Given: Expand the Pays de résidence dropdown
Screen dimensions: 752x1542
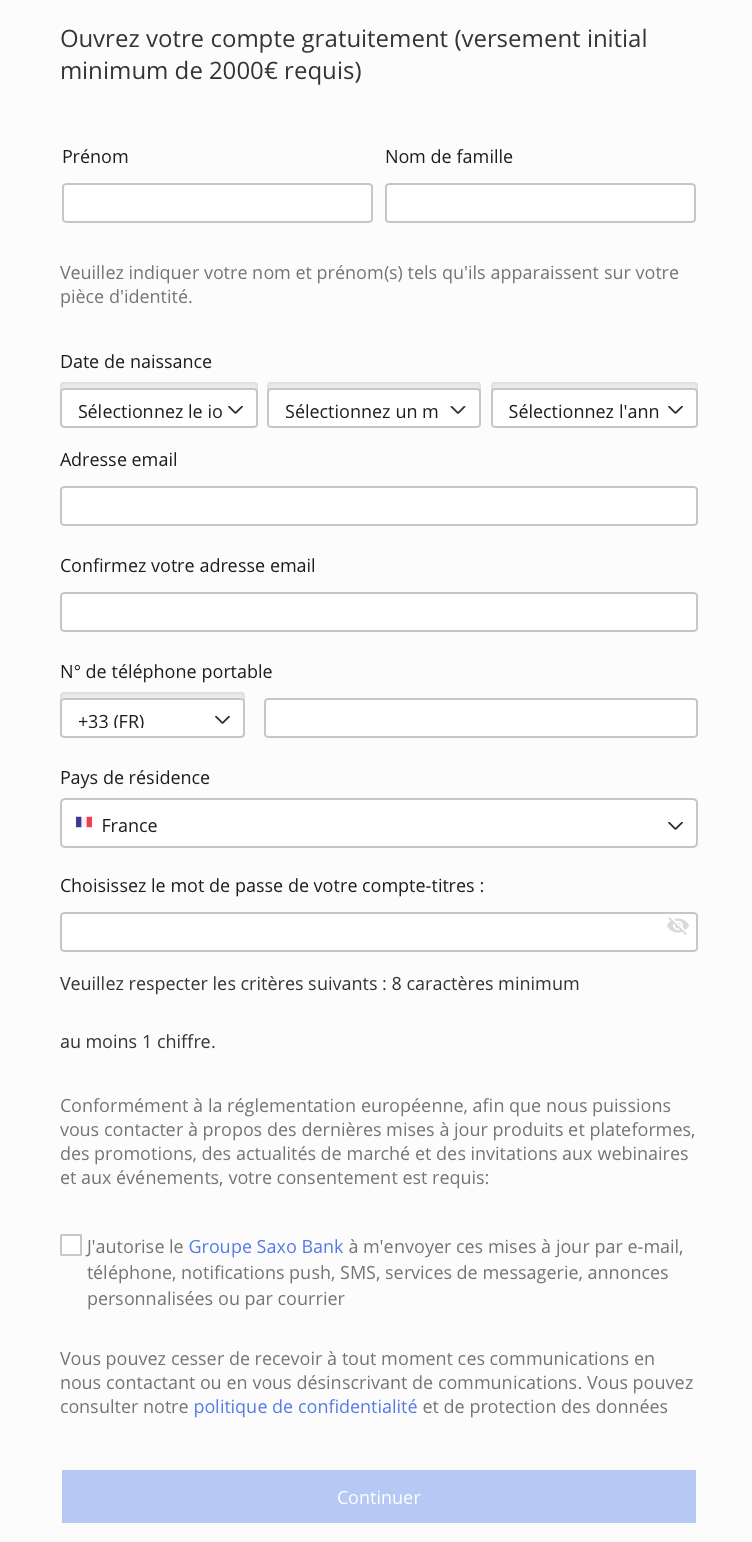Looking at the screenshot, I should click(x=379, y=824).
